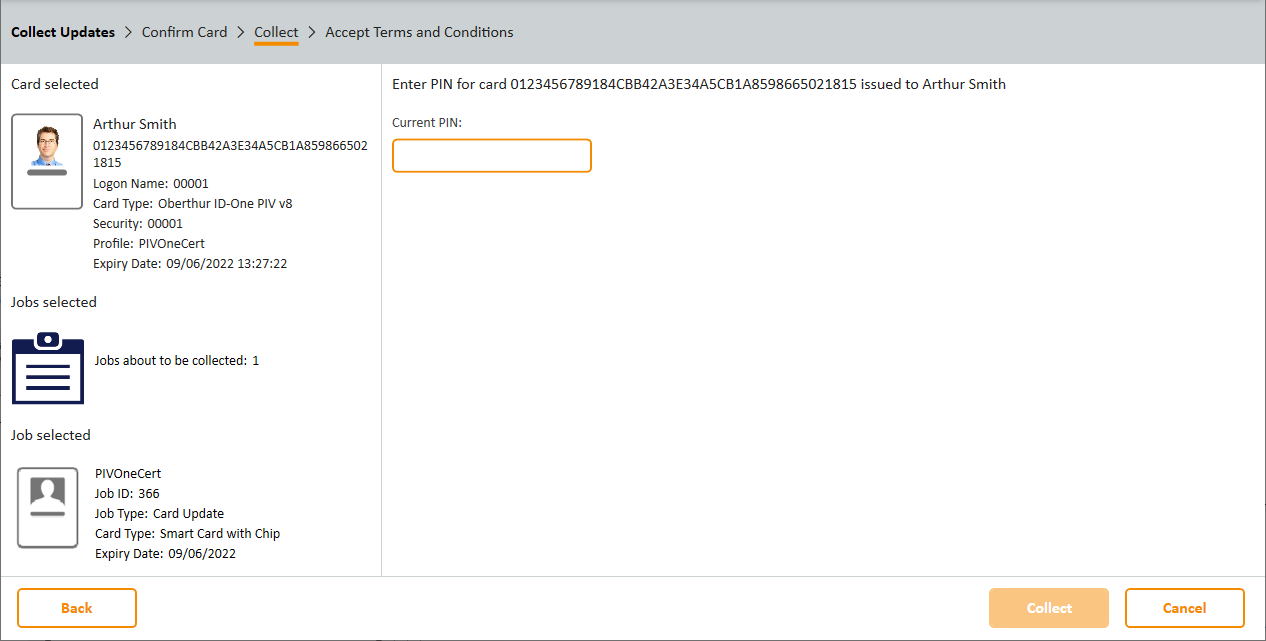Click the Enter PIN for card instruction text

click(x=698, y=84)
